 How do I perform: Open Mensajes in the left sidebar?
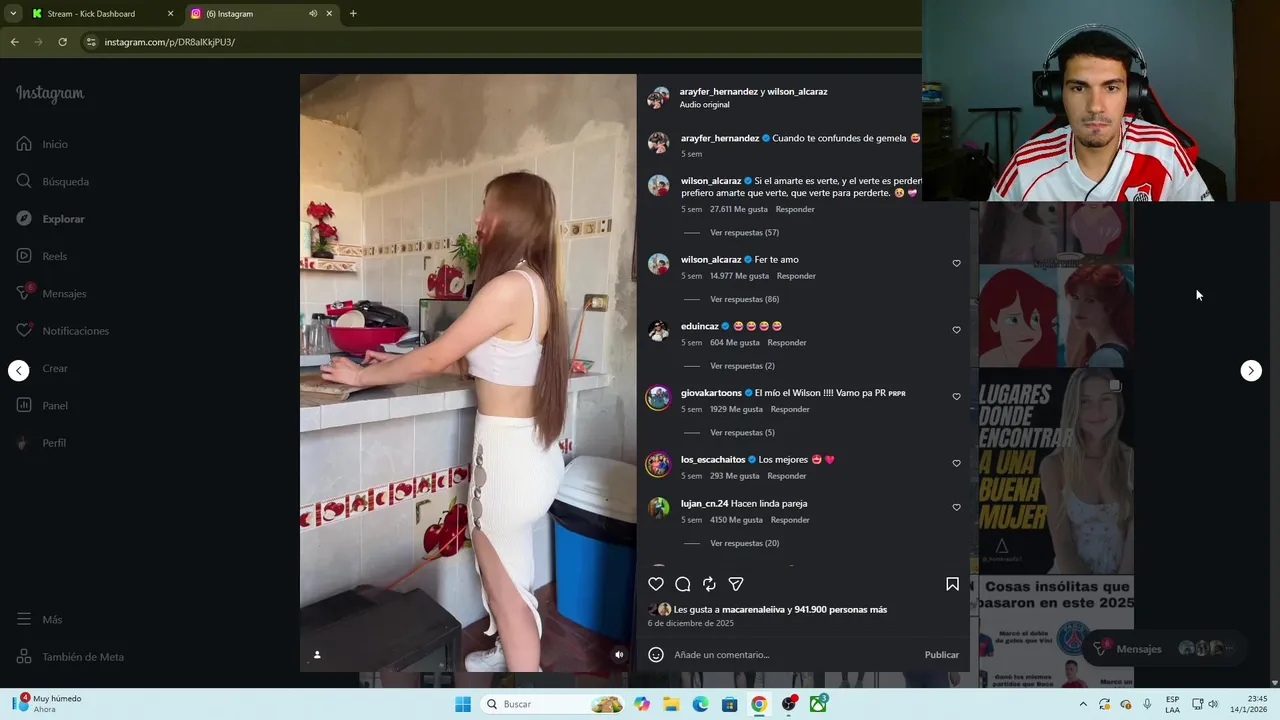pyautogui.click(x=51, y=293)
